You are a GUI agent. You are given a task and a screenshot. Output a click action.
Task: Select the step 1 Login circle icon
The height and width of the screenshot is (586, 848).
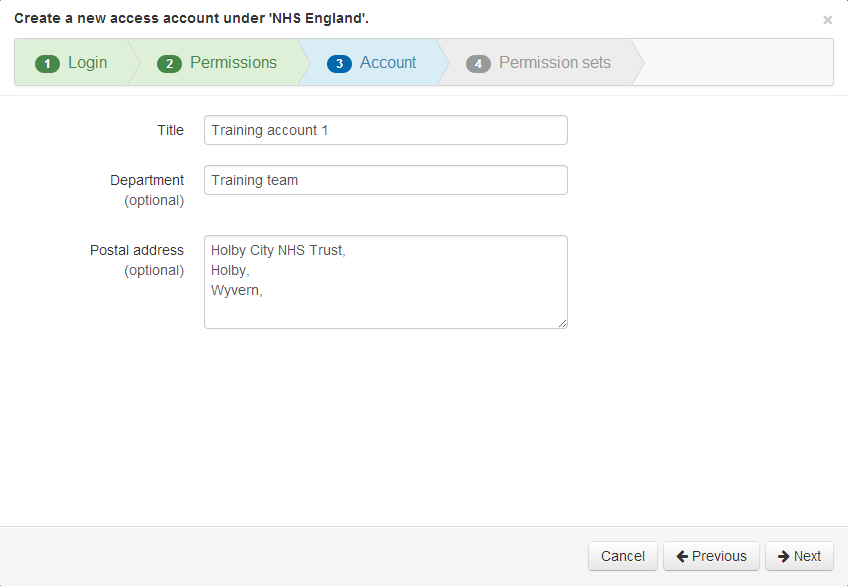(x=47, y=63)
